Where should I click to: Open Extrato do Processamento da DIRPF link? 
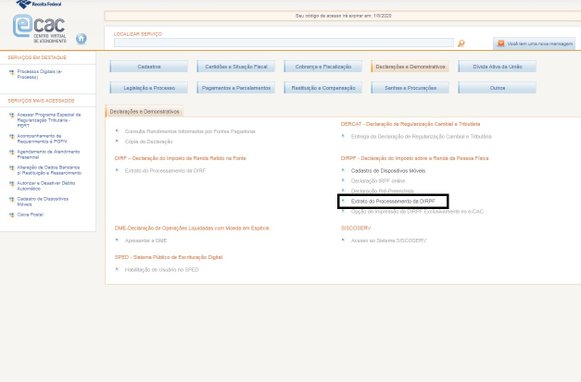[393, 202]
